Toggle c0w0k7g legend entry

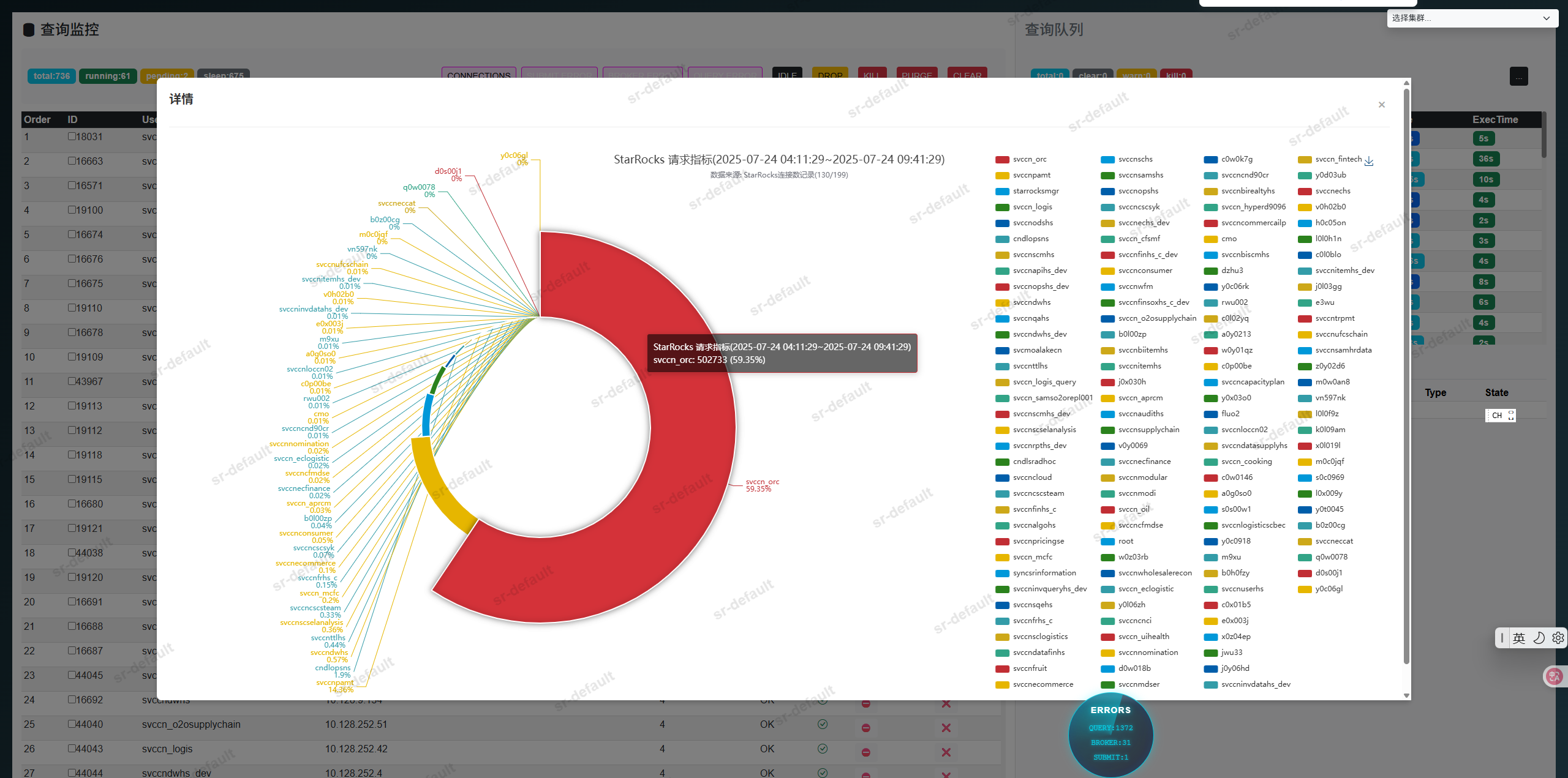pos(1228,159)
